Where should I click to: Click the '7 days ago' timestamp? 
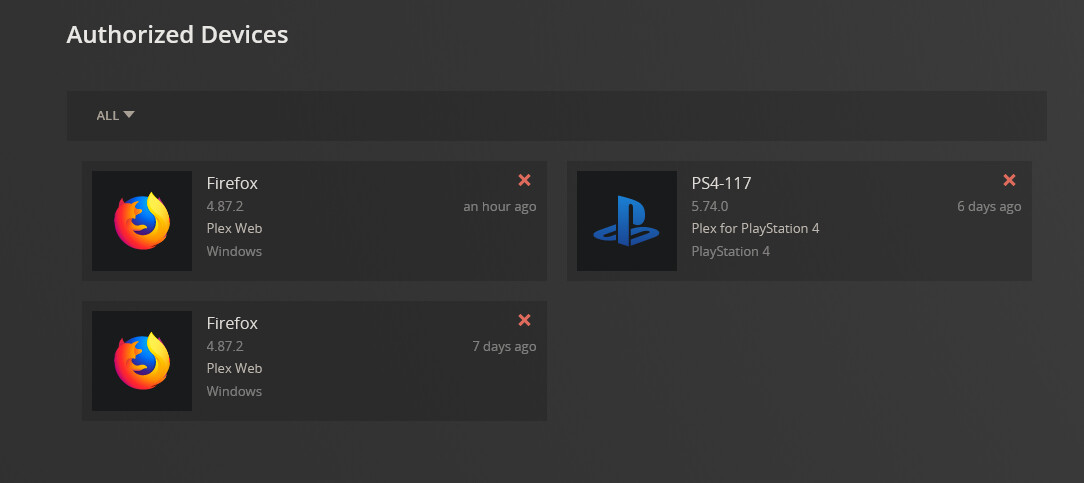point(504,346)
